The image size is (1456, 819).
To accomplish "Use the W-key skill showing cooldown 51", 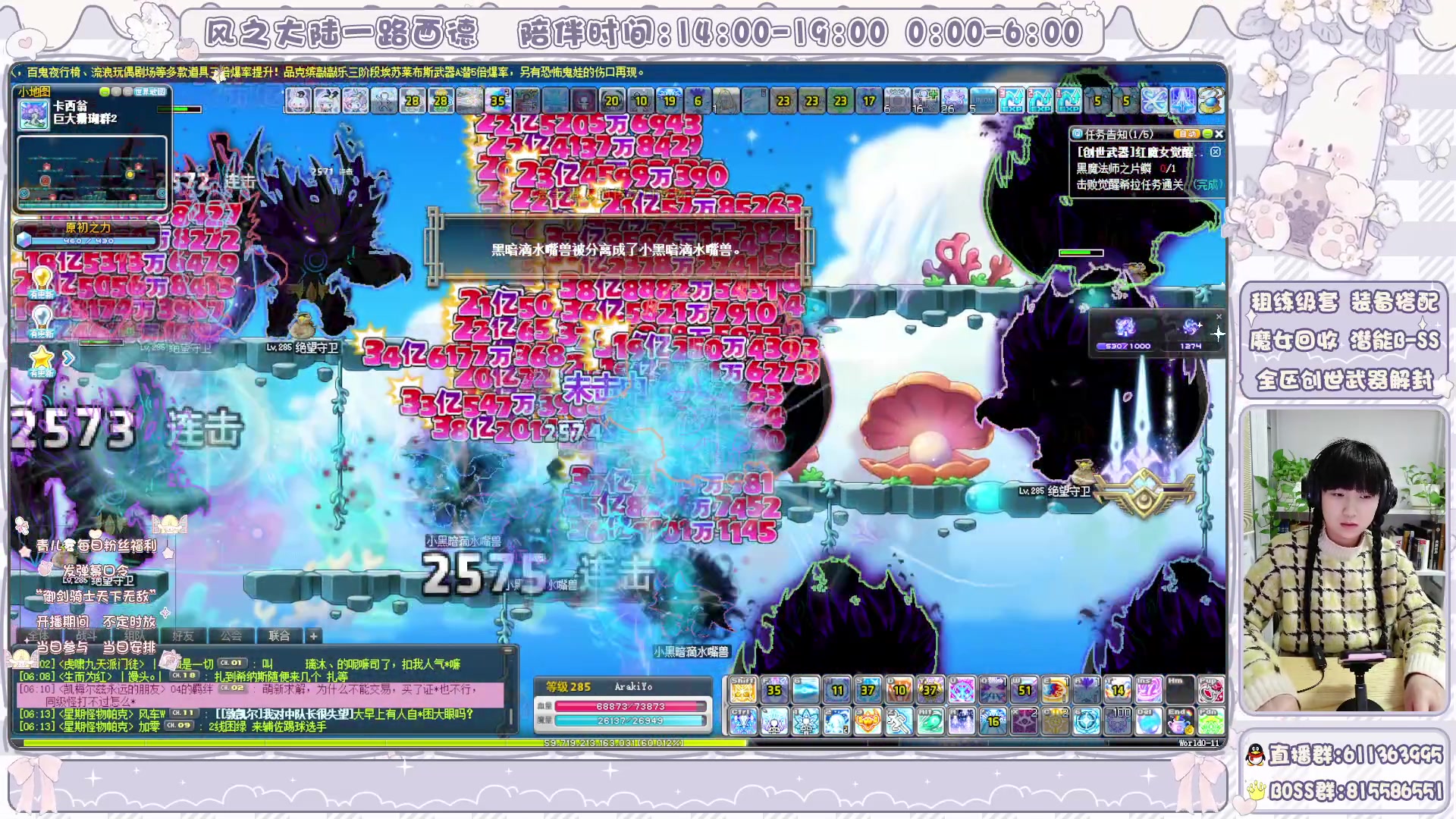I will [x=1024, y=690].
